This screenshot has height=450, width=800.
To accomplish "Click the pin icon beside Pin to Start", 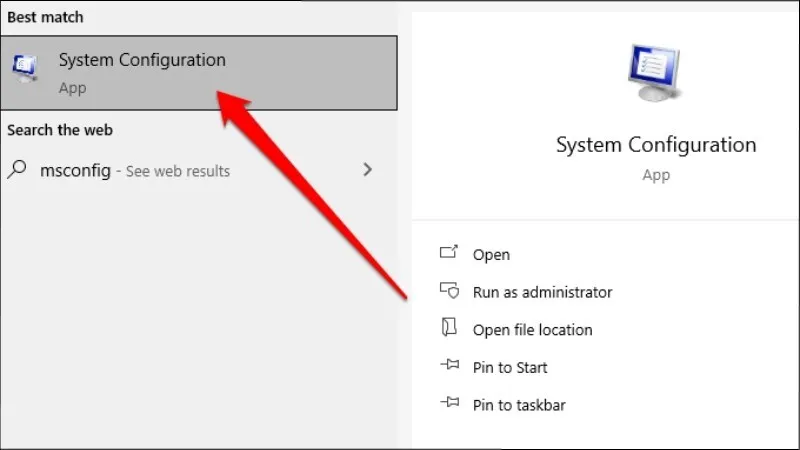I will point(449,367).
